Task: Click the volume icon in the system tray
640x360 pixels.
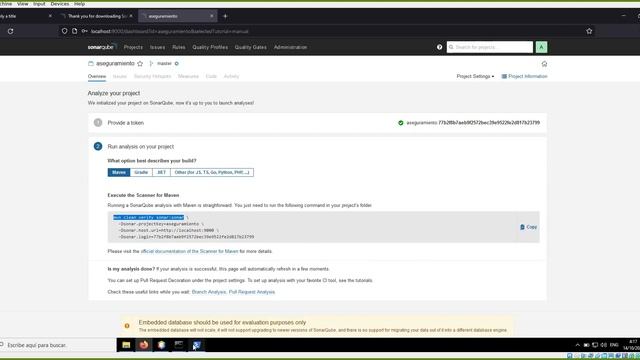Action: point(604,345)
